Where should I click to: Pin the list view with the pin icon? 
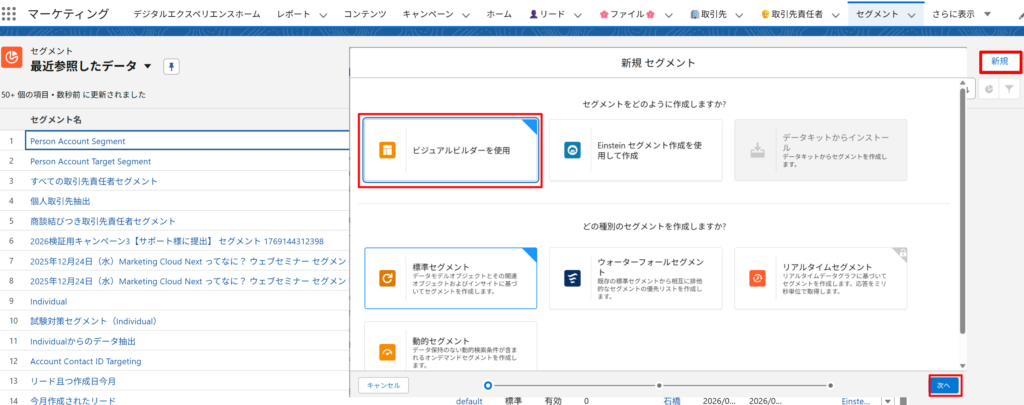(x=171, y=66)
